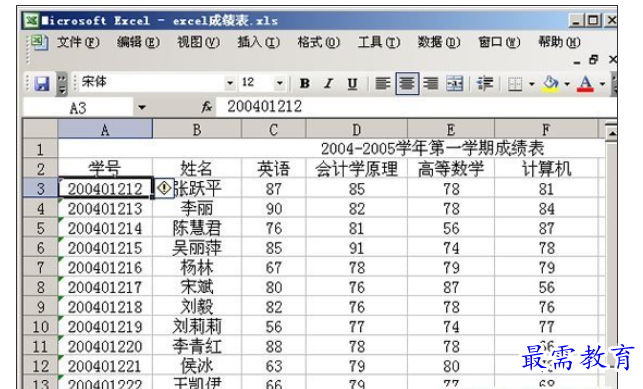643x389 pixels.
Task: Select column F header
Action: coord(546,130)
